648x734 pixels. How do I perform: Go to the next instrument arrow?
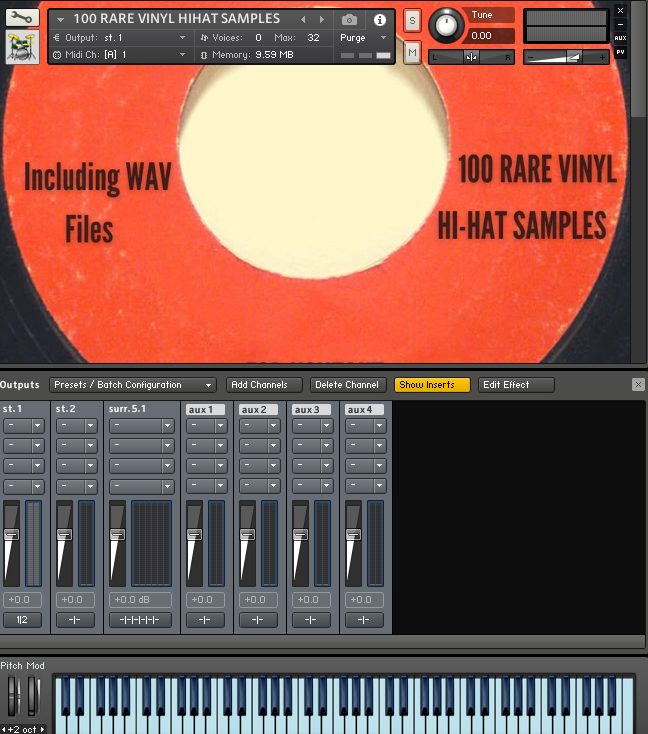click(x=321, y=20)
